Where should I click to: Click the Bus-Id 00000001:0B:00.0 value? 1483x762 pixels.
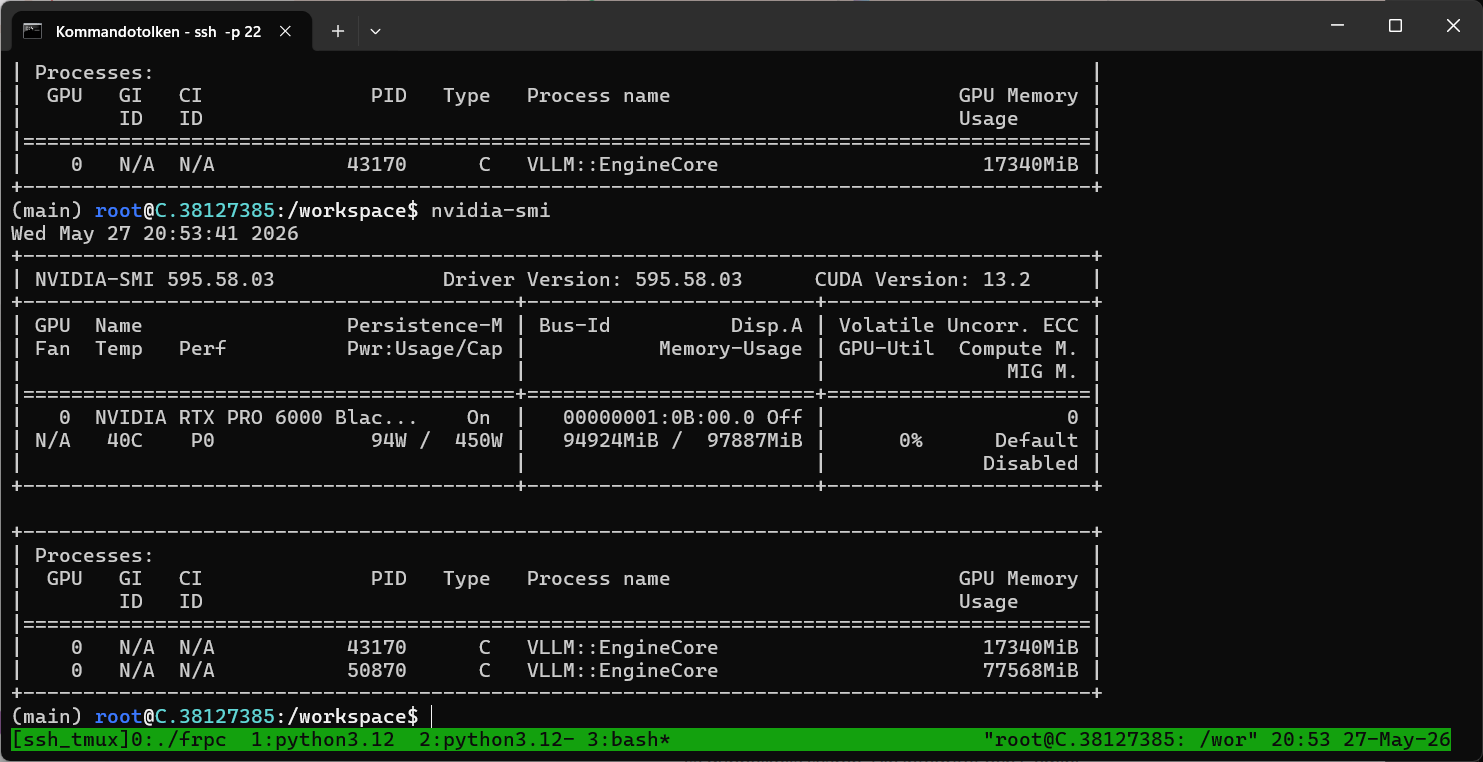click(x=658, y=418)
